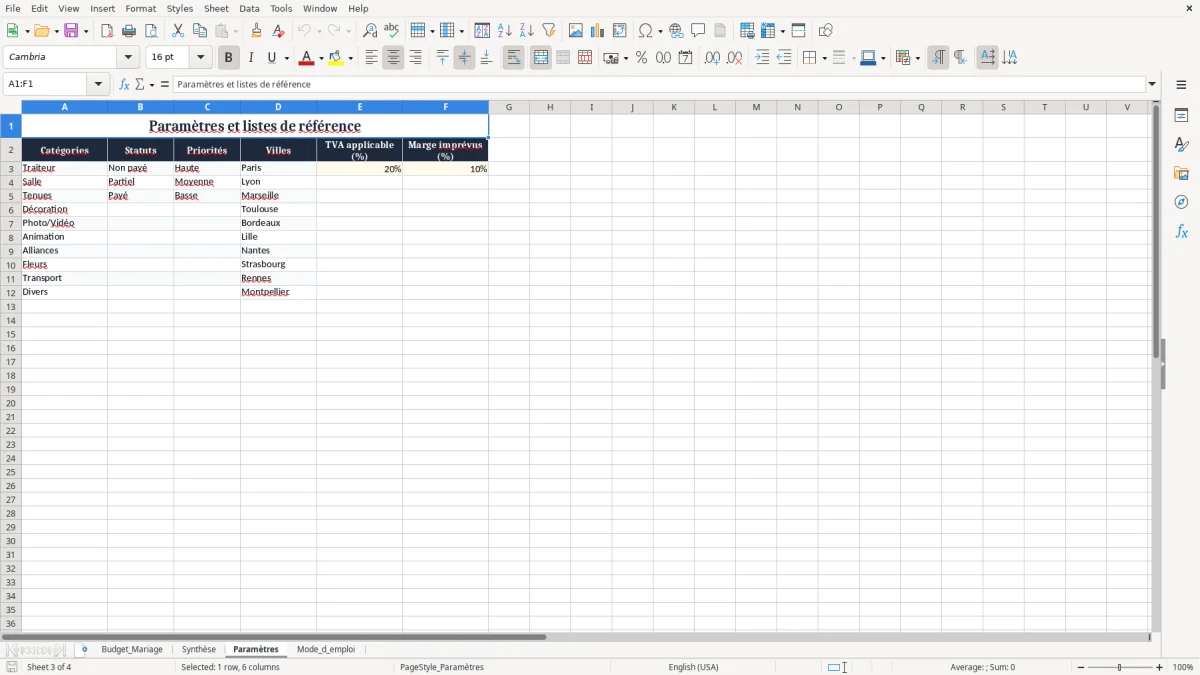1200x675 pixels.
Task: Click row 12 header
Action: click(10, 292)
